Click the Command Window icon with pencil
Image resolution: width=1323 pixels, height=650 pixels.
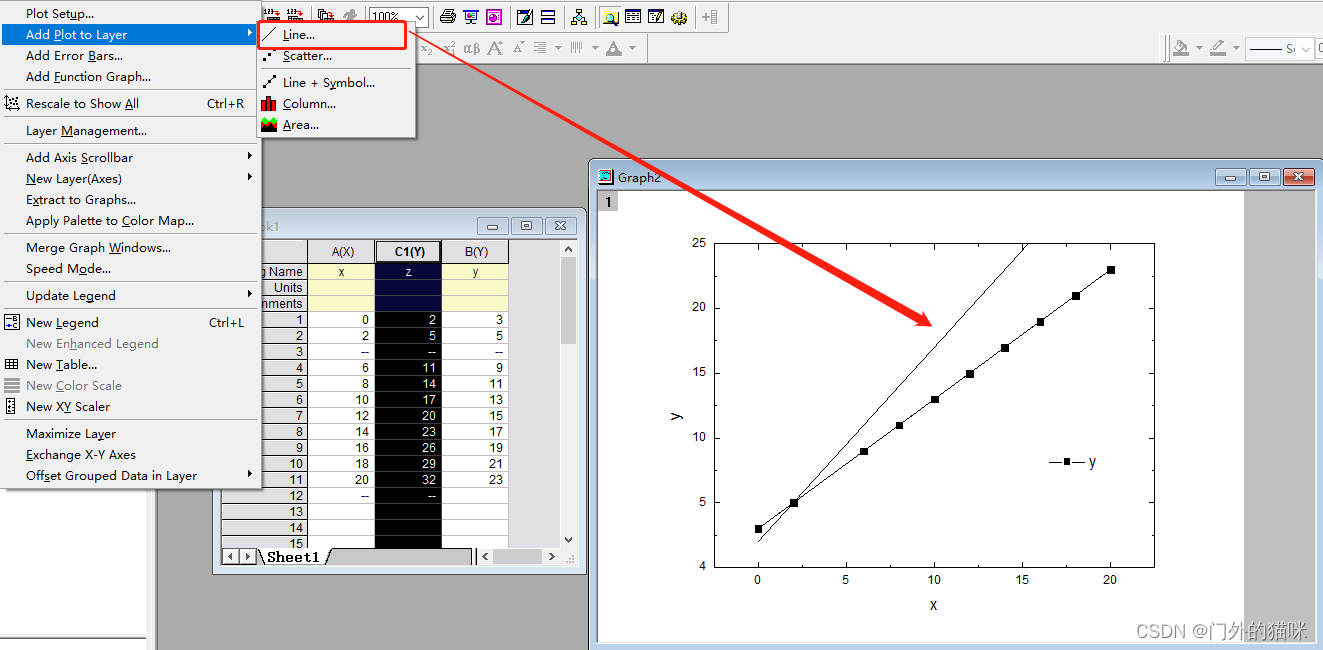tap(656, 17)
